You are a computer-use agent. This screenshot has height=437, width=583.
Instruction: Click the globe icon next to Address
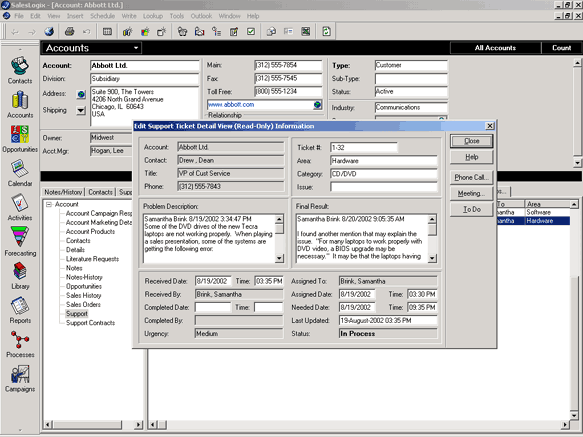pos(81,94)
